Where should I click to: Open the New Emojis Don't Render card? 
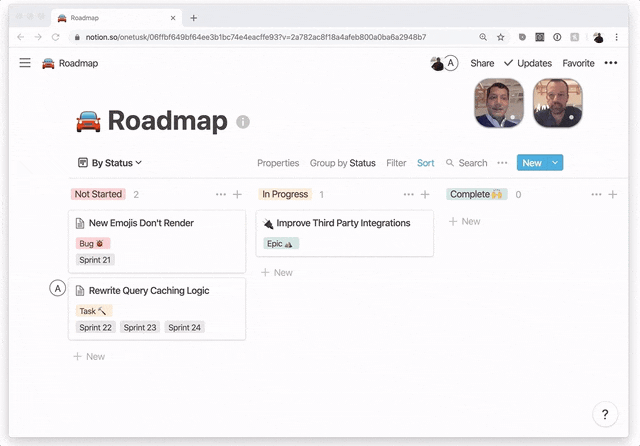(x=157, y=241)
